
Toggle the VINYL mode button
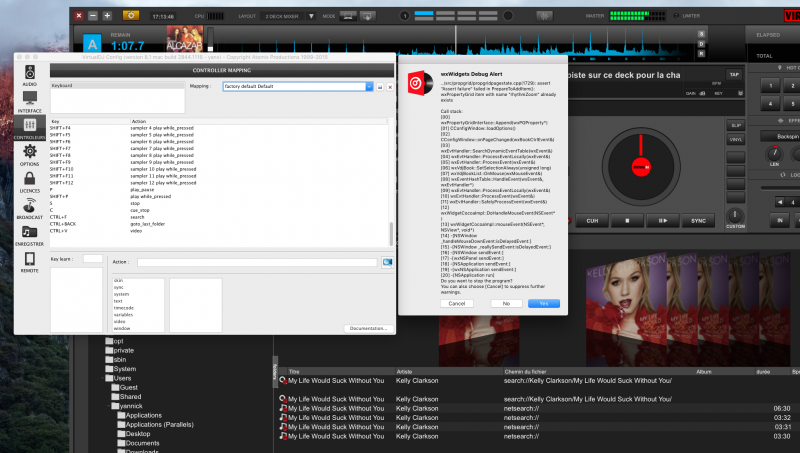tap(735, 139)
